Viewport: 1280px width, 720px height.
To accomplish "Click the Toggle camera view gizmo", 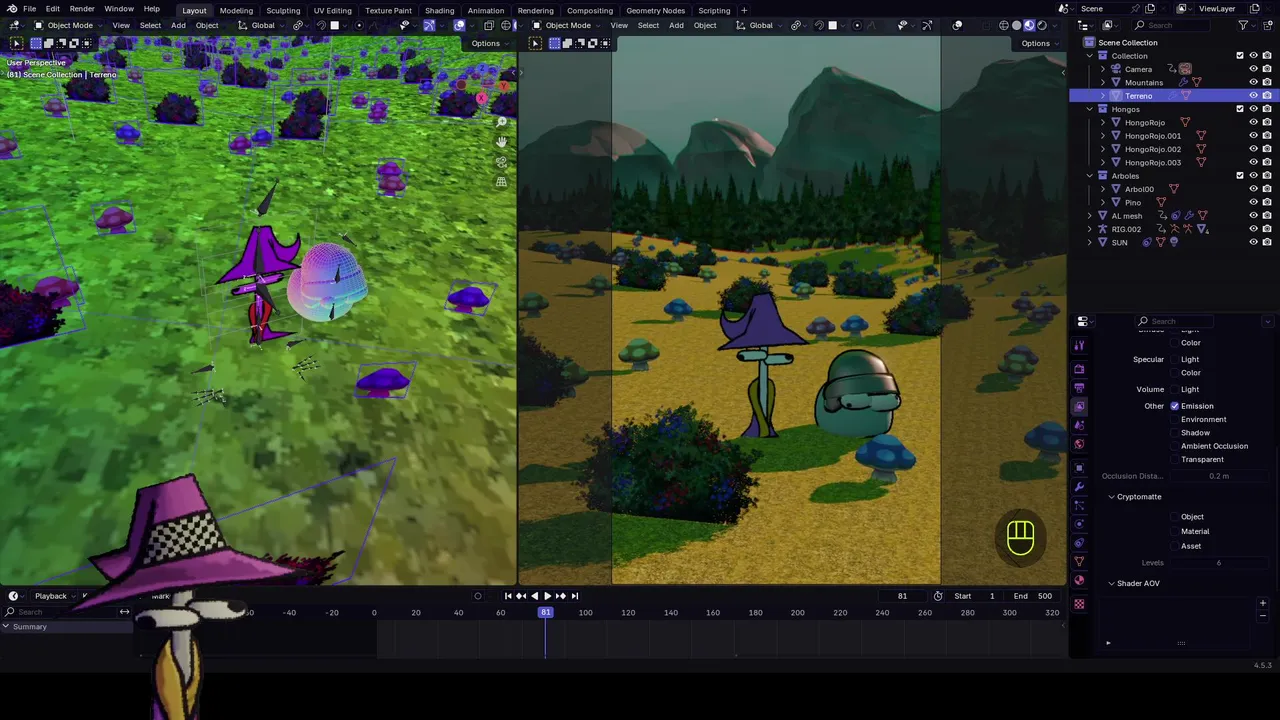I will 501,162.
